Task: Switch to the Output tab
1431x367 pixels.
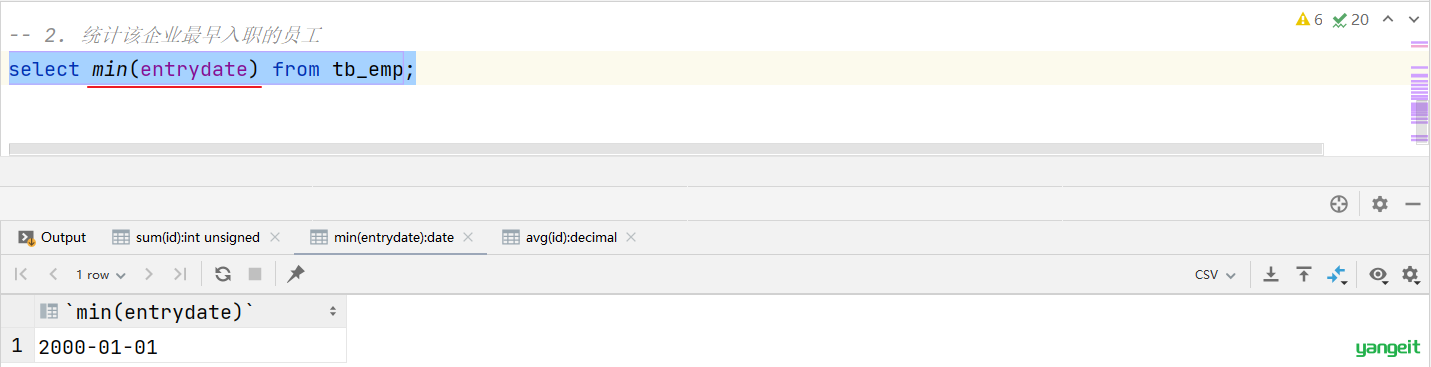Action: 53,237
